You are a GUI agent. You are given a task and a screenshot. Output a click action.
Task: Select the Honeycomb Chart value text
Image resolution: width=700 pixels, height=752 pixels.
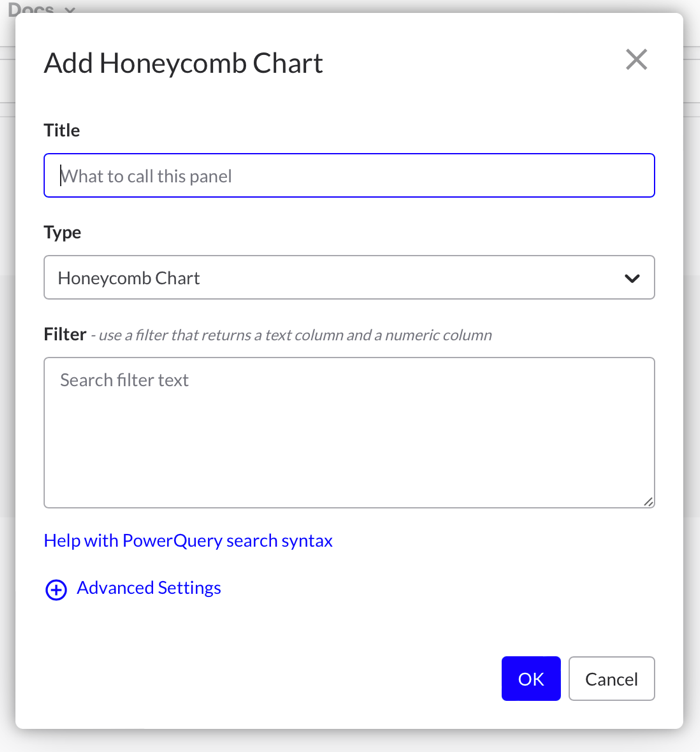129,278
